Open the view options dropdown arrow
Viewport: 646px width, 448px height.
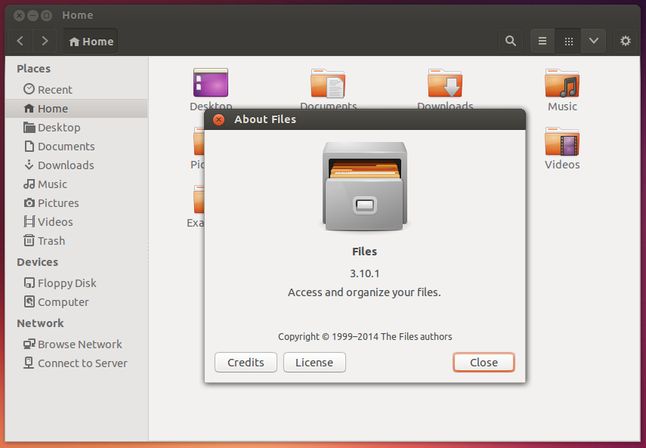click(593, 41)
